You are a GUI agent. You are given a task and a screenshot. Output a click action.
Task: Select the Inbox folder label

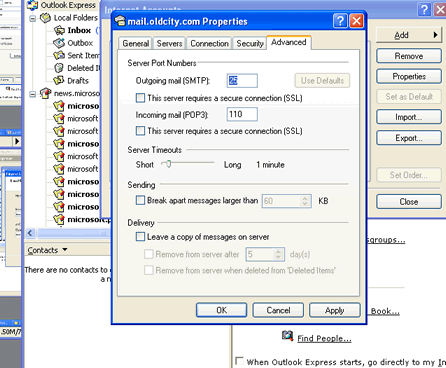[x=79, y=30]
